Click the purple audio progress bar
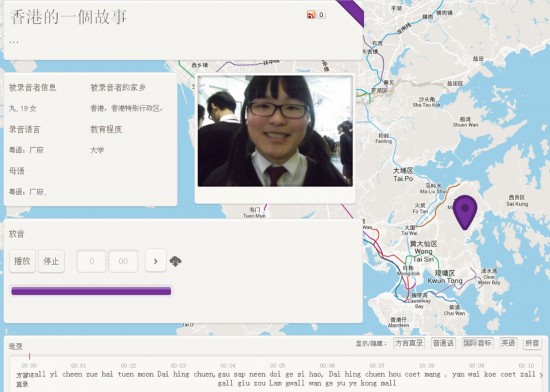The width and height of the screenshot is (550, 392). click(91, 291)
